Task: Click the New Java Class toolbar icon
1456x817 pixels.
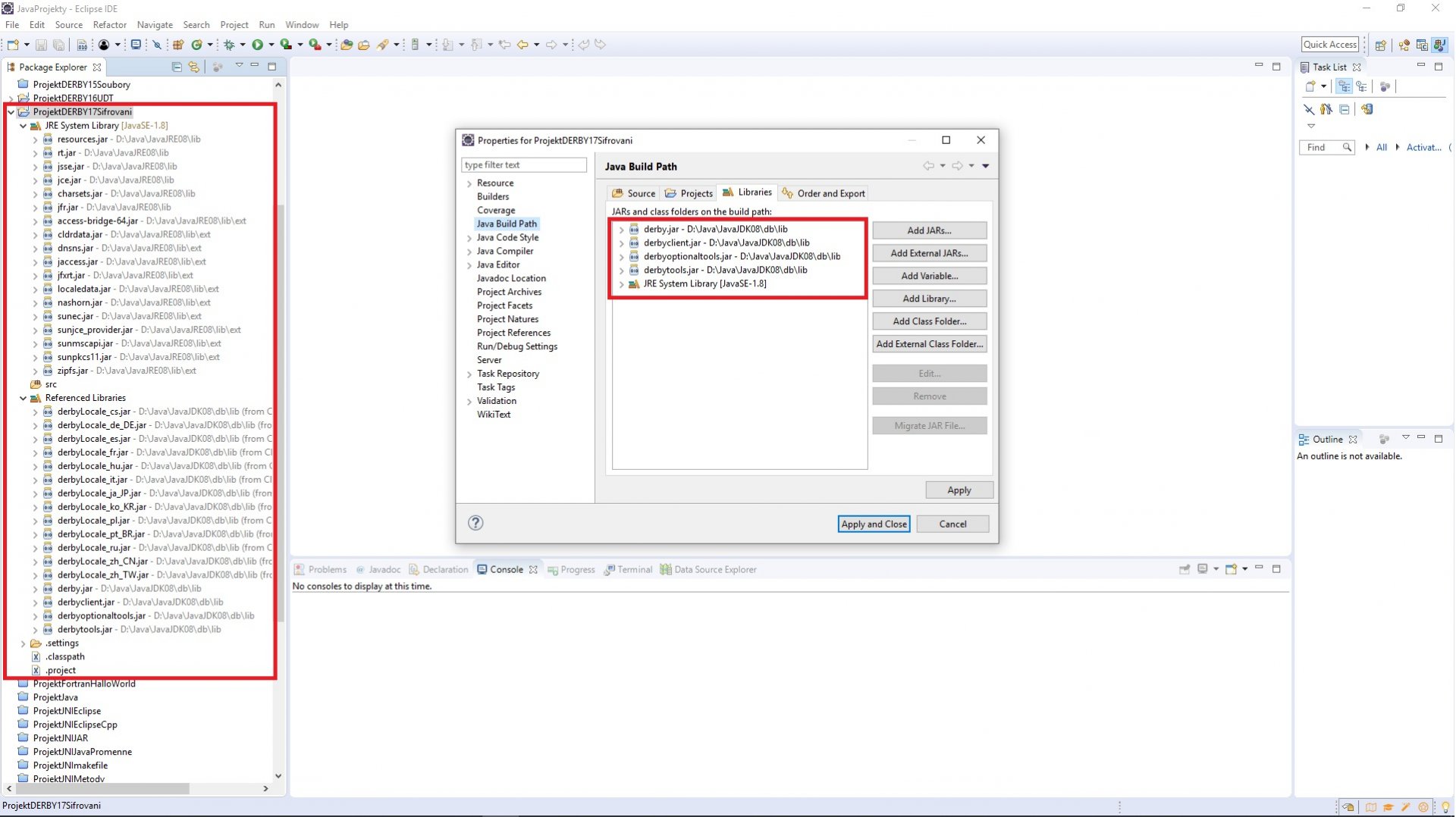Action: point(197,45)
